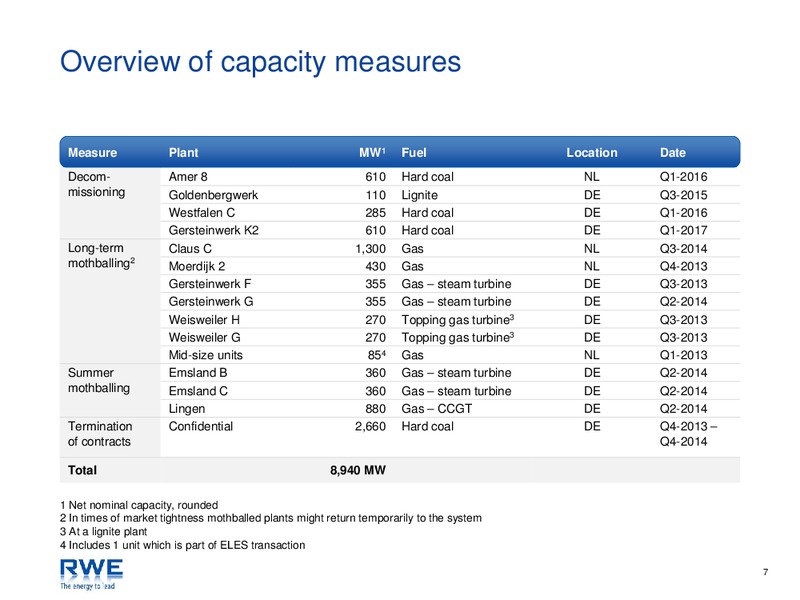
Task: Click the 'MW' column header
Action: point(372,153)
